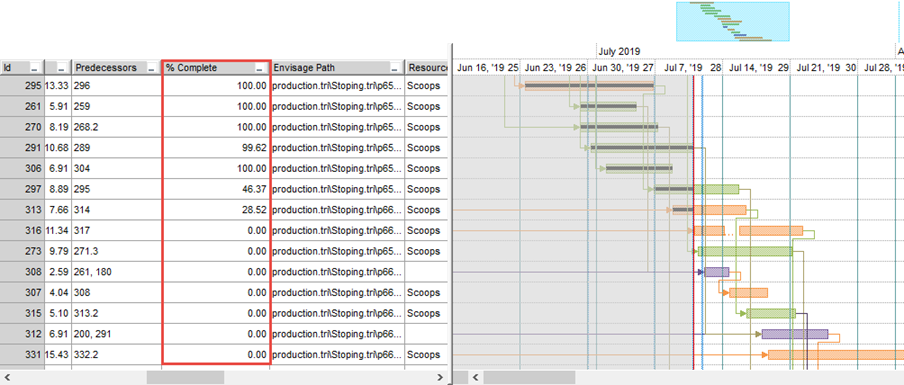
Task: Select the 46.37 percent complete cell
Action: point(216,189)
